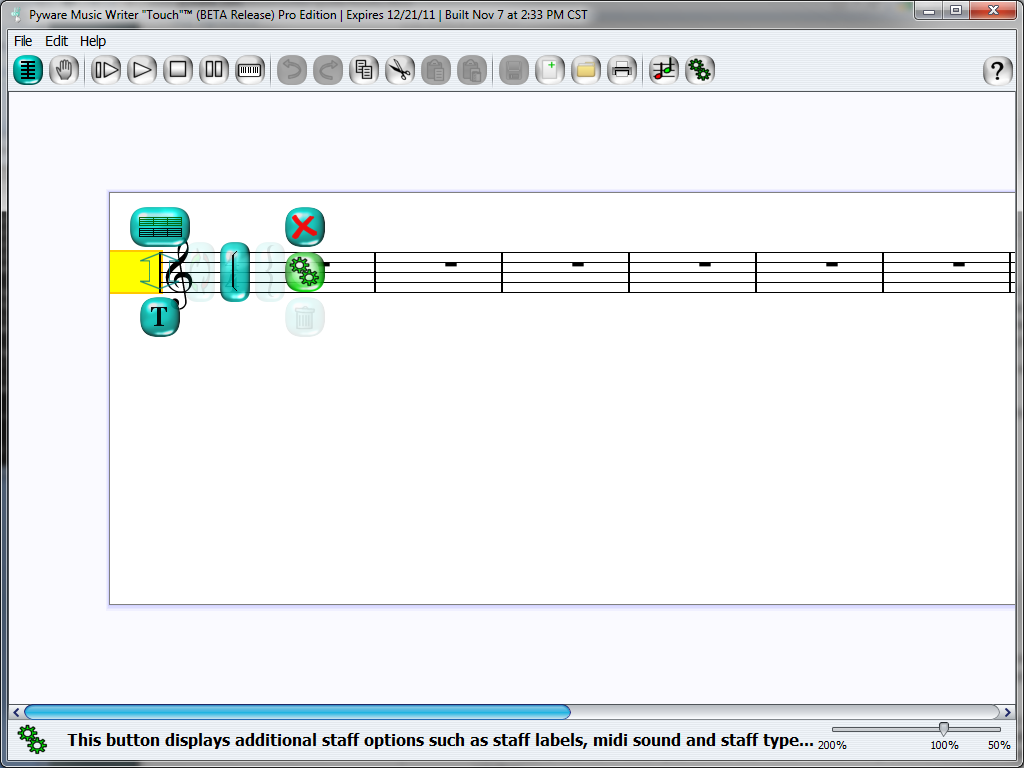
Task: Print the score with printer icon
Action: point(622,70)
